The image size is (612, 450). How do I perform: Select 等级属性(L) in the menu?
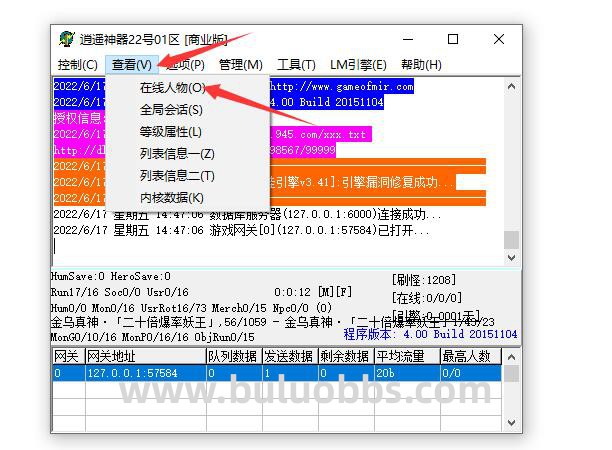click(171, 132)
